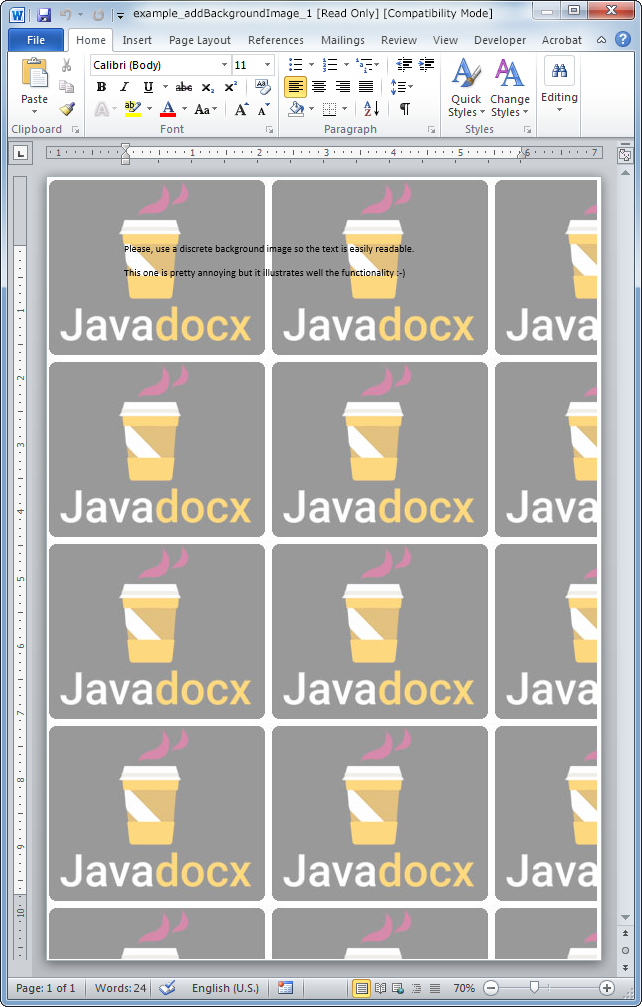
Task: Toggle Show paragraph marks
Action: coord(404,109)
